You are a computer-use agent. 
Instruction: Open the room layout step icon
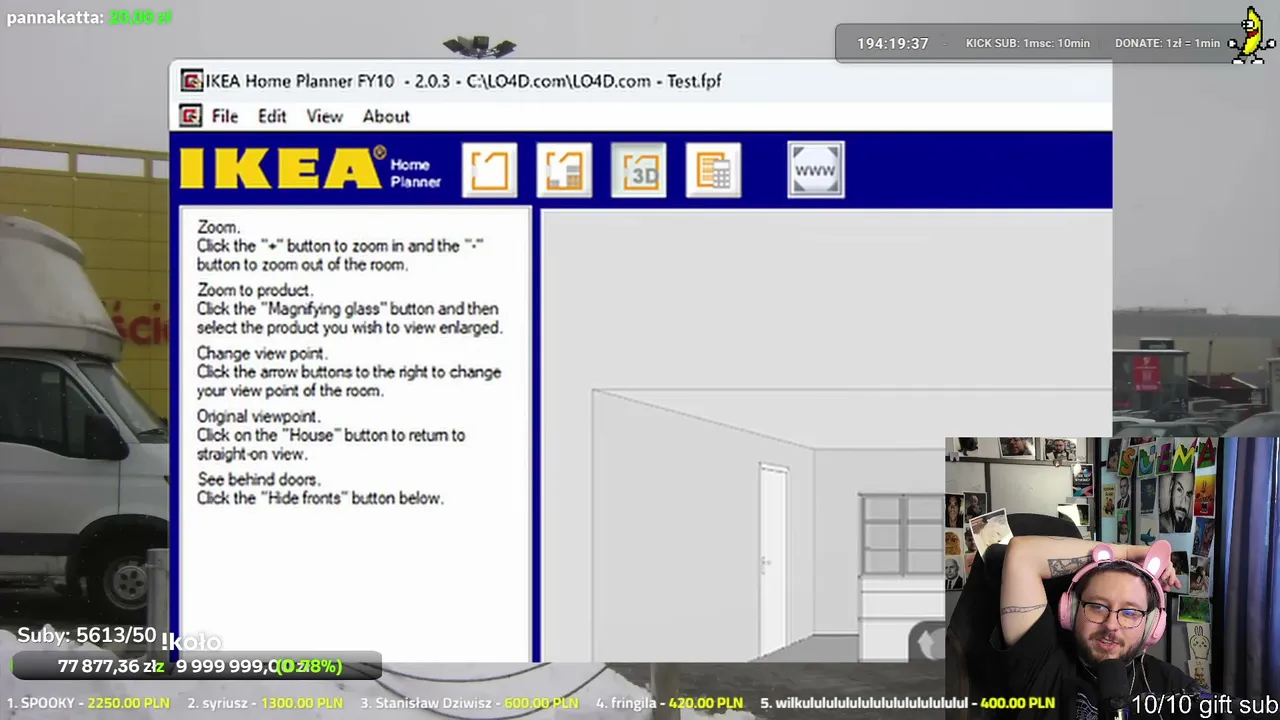point(490,170)
